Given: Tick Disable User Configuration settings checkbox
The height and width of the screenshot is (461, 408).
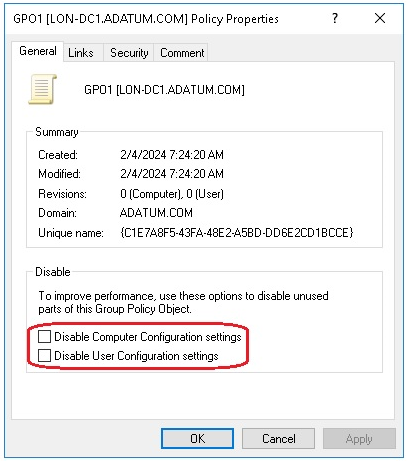Looking at the screenshot, I should click(x=44, y=356).
